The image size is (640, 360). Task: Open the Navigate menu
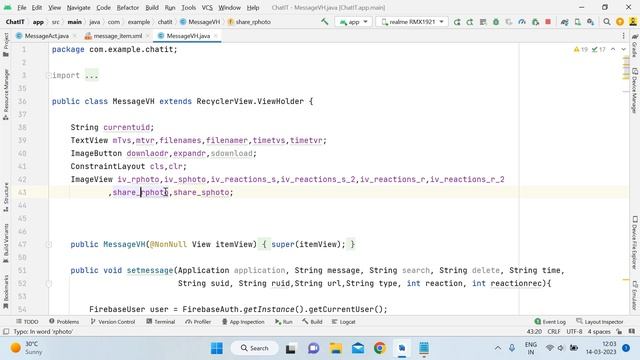[x=78, y=7]
